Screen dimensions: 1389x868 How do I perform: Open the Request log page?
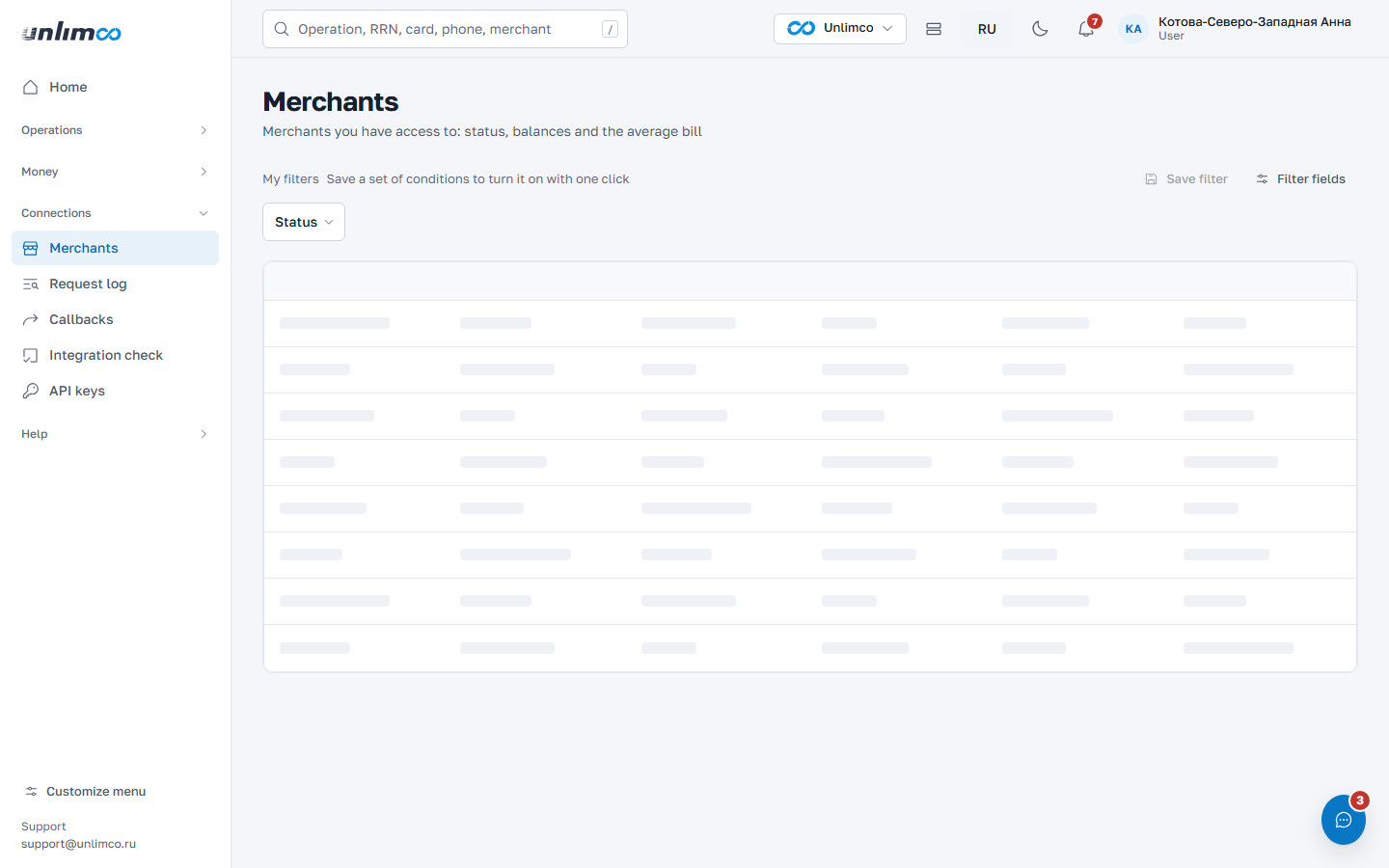(115, 284)
